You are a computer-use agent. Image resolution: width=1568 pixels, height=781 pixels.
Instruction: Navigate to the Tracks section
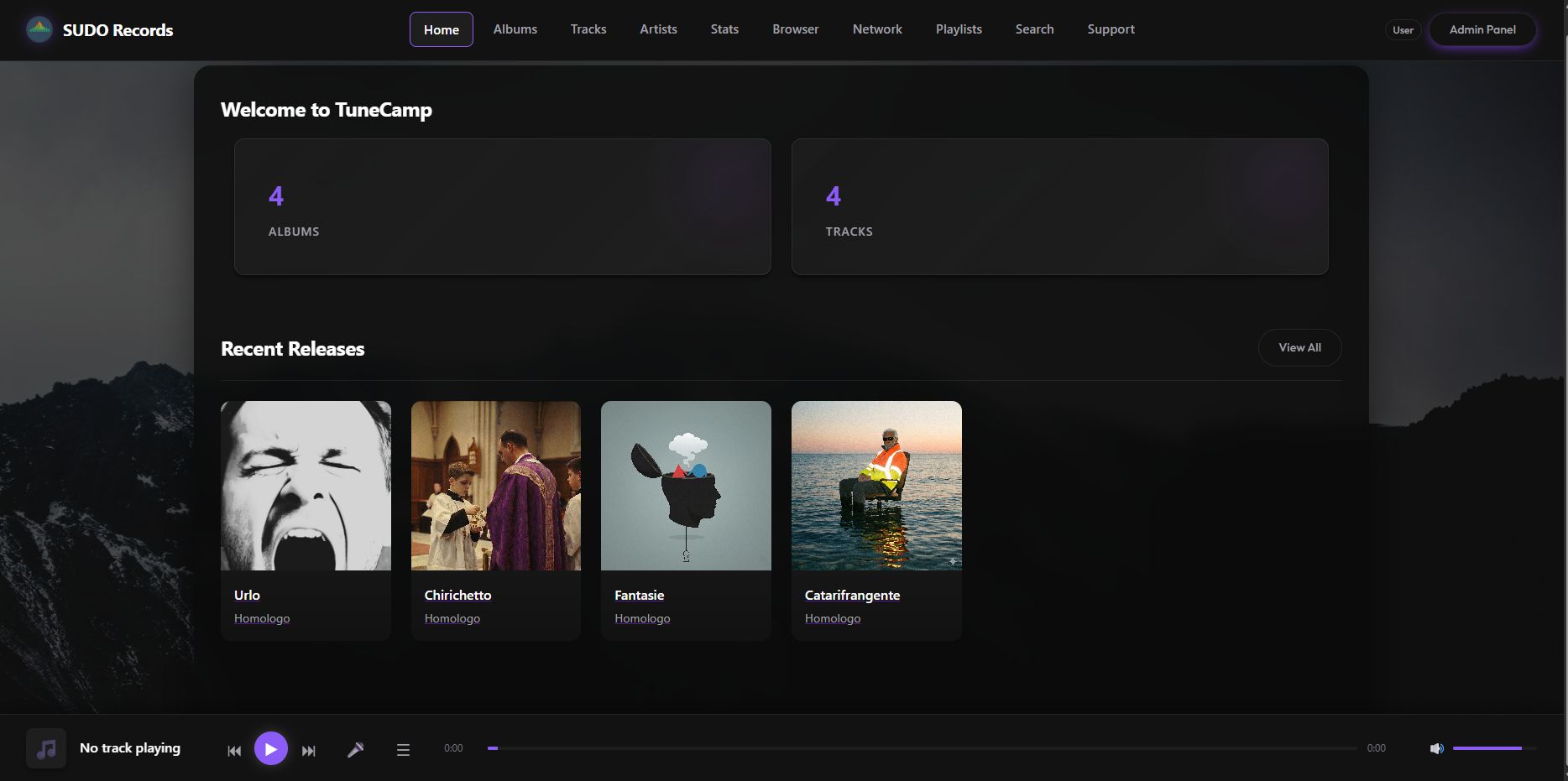[x=588, y=29]
